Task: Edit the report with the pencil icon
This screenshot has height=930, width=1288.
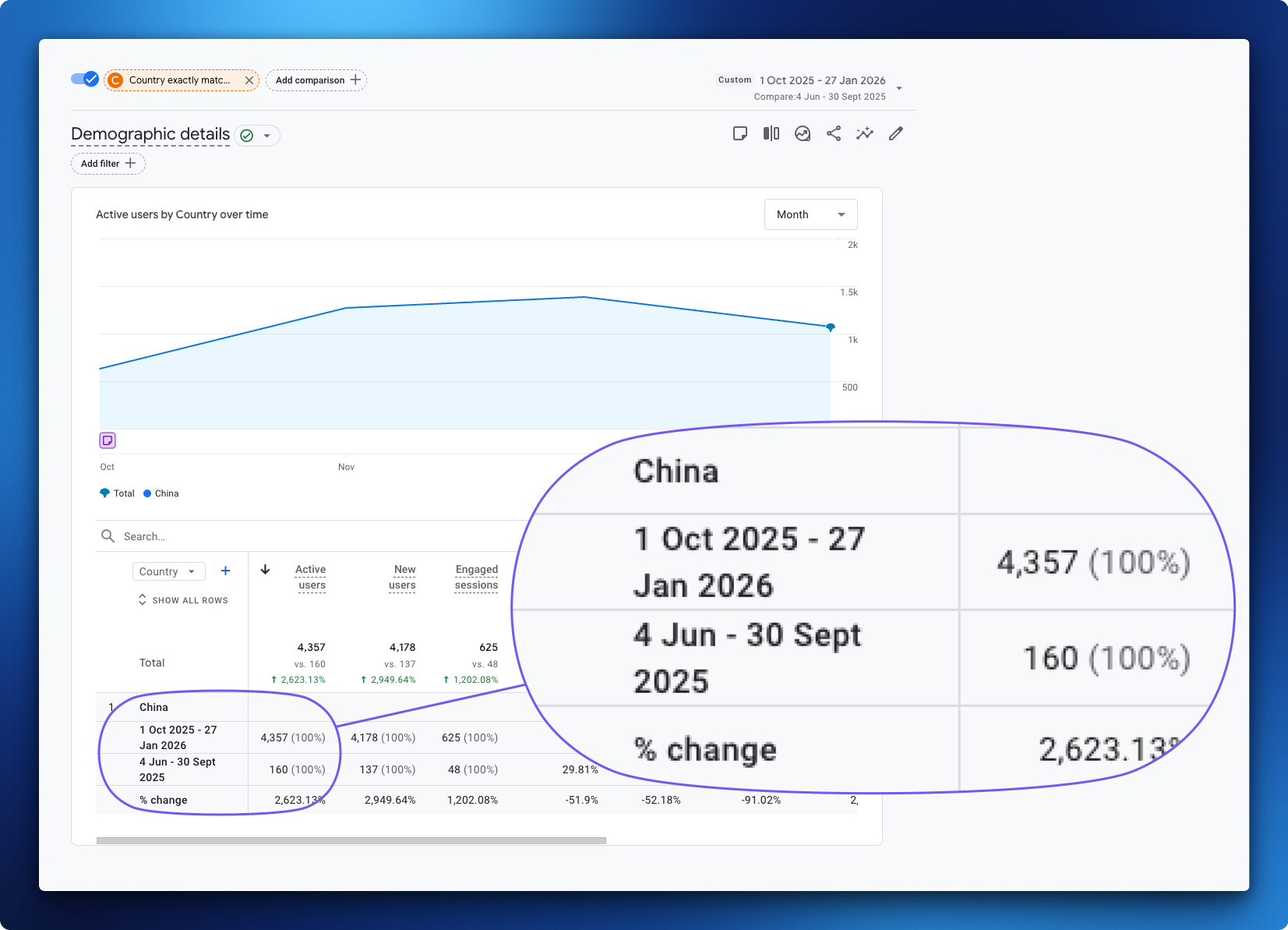Action: [896, 133]
